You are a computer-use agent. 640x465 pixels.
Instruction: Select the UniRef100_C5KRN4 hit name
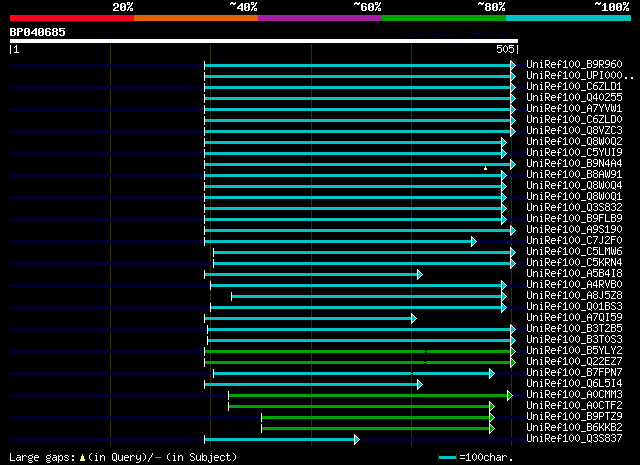tap(574, 263)
